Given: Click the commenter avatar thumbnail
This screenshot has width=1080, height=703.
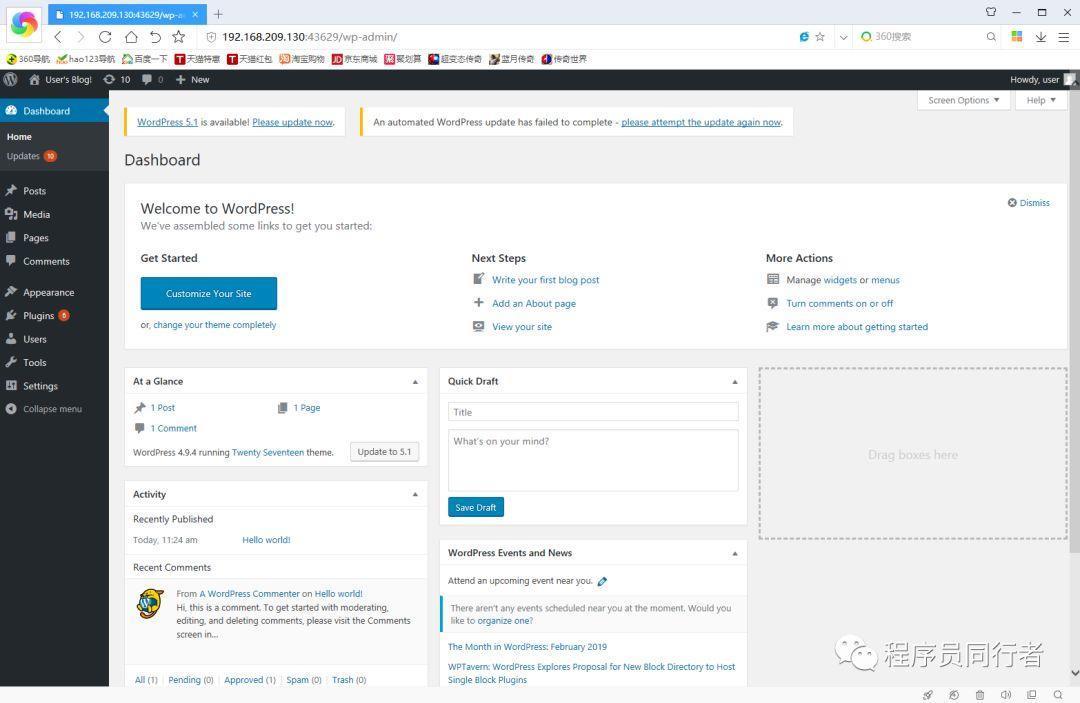Looking at the screenshot, I should coord(150,604).
